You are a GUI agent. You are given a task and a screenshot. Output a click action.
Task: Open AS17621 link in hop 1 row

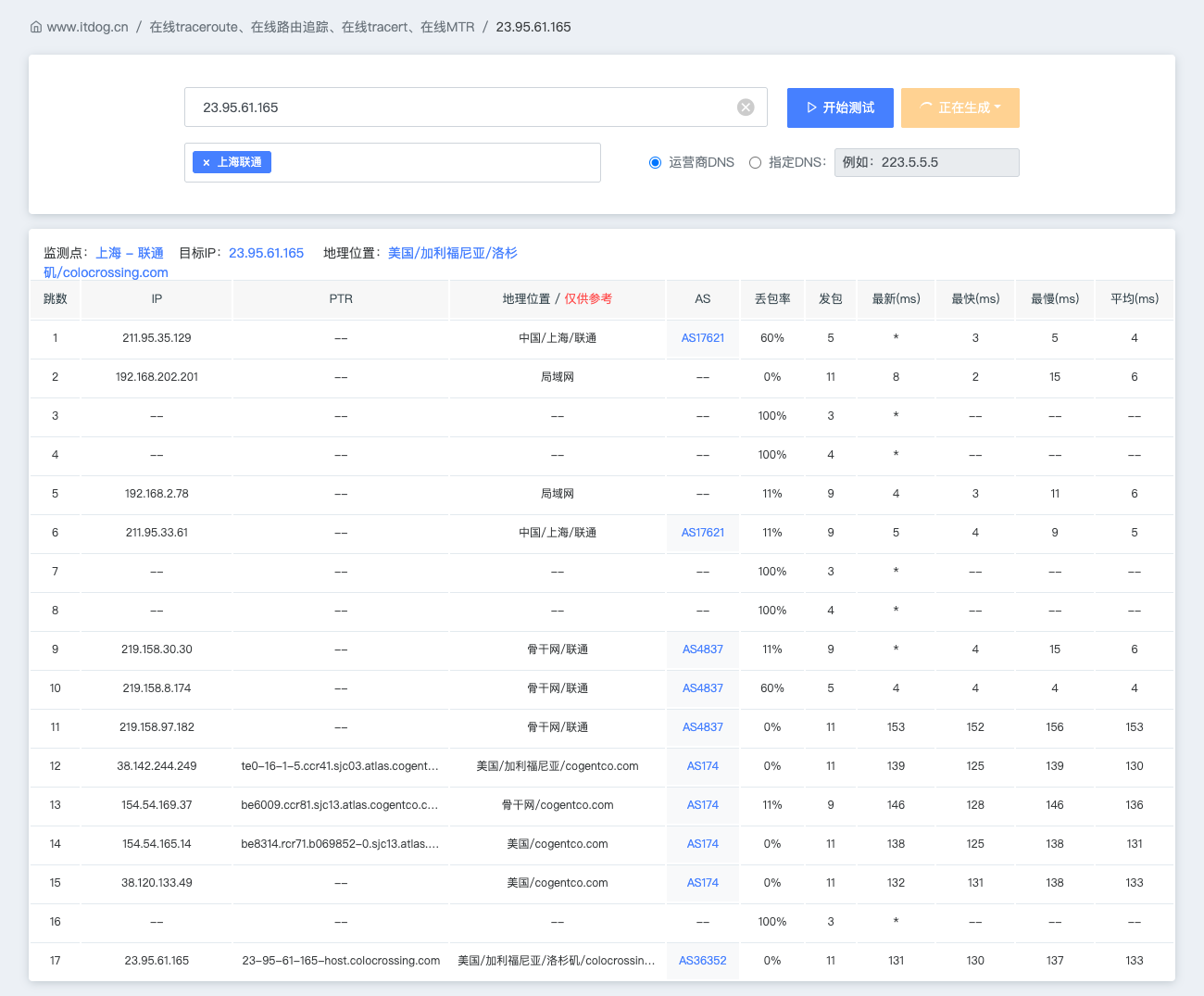click(x=703, y=338)
